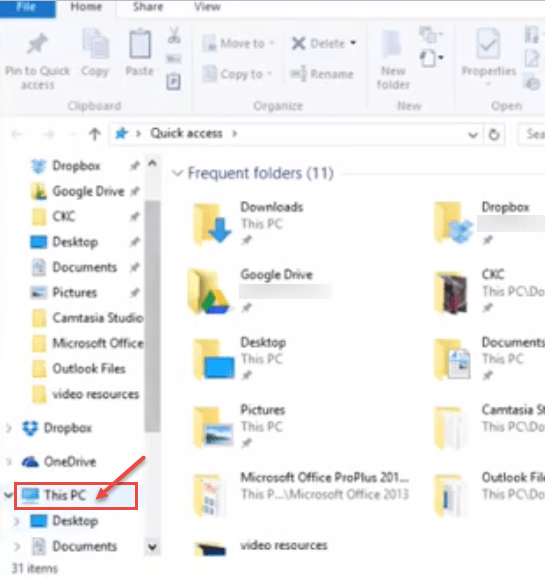The width and height of the screenshot is (545, 578).
Task: Click the Paste clipboard icon
Action: (140, 44)
